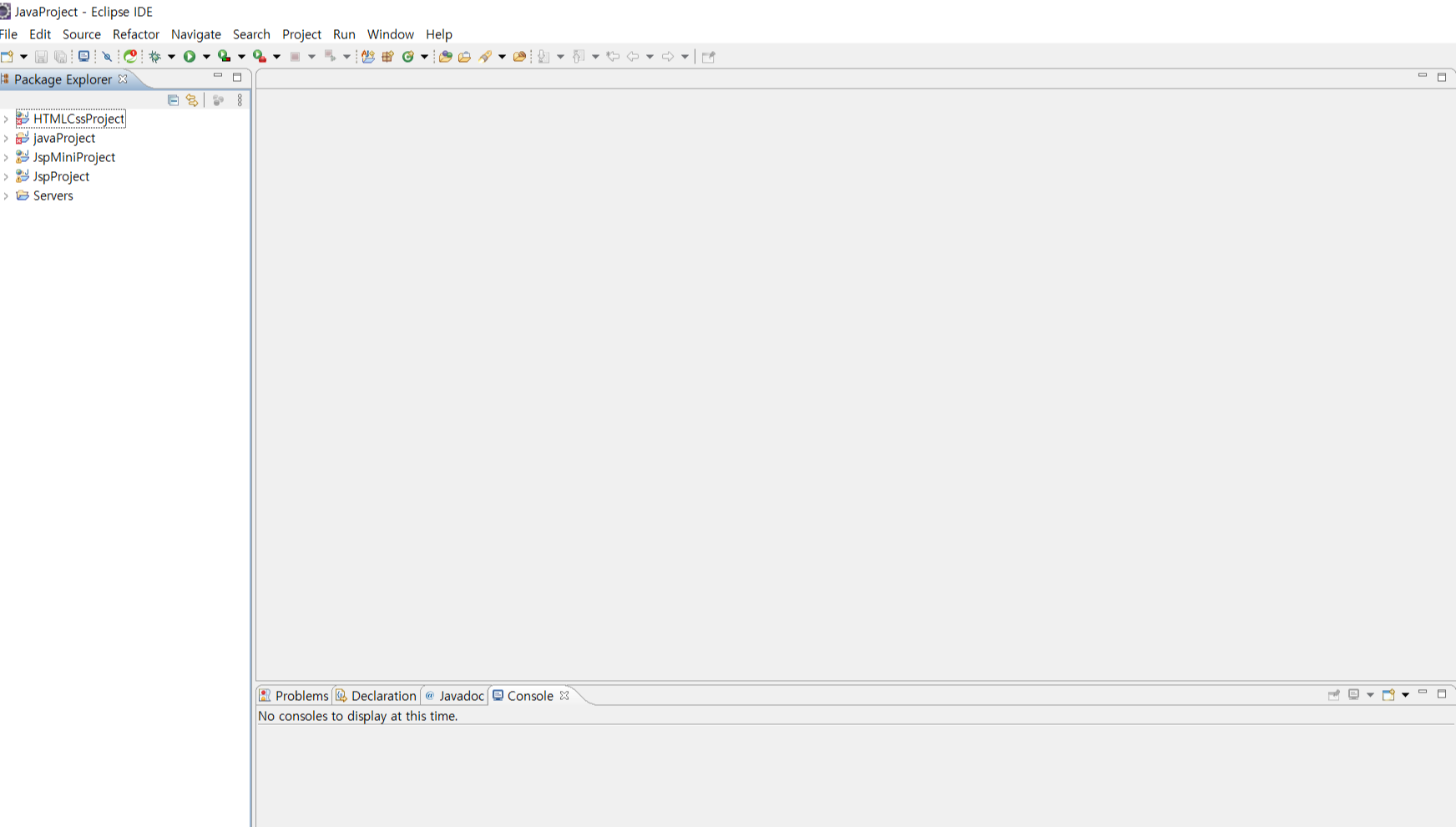
Task: Open the Refactor menu
Action: [136, 34]
